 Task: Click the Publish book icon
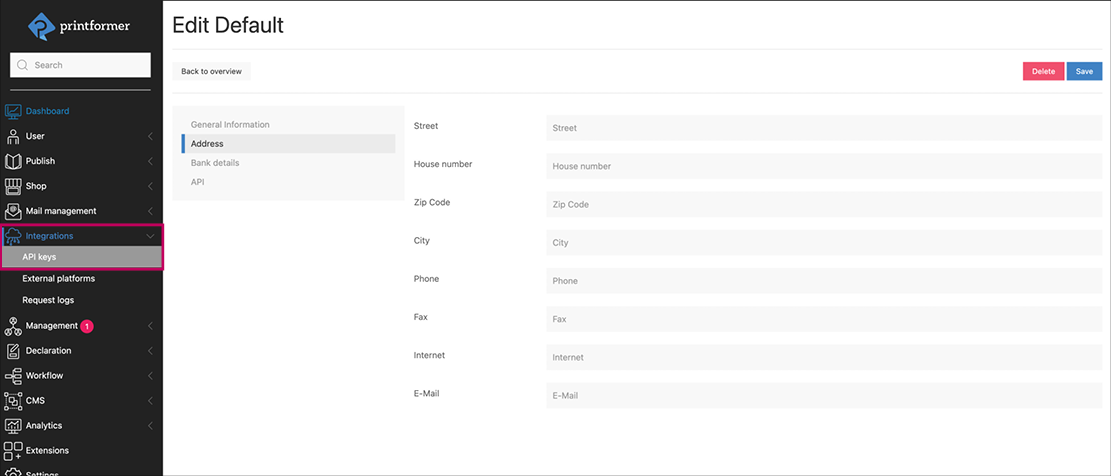[x=13, y=161]
